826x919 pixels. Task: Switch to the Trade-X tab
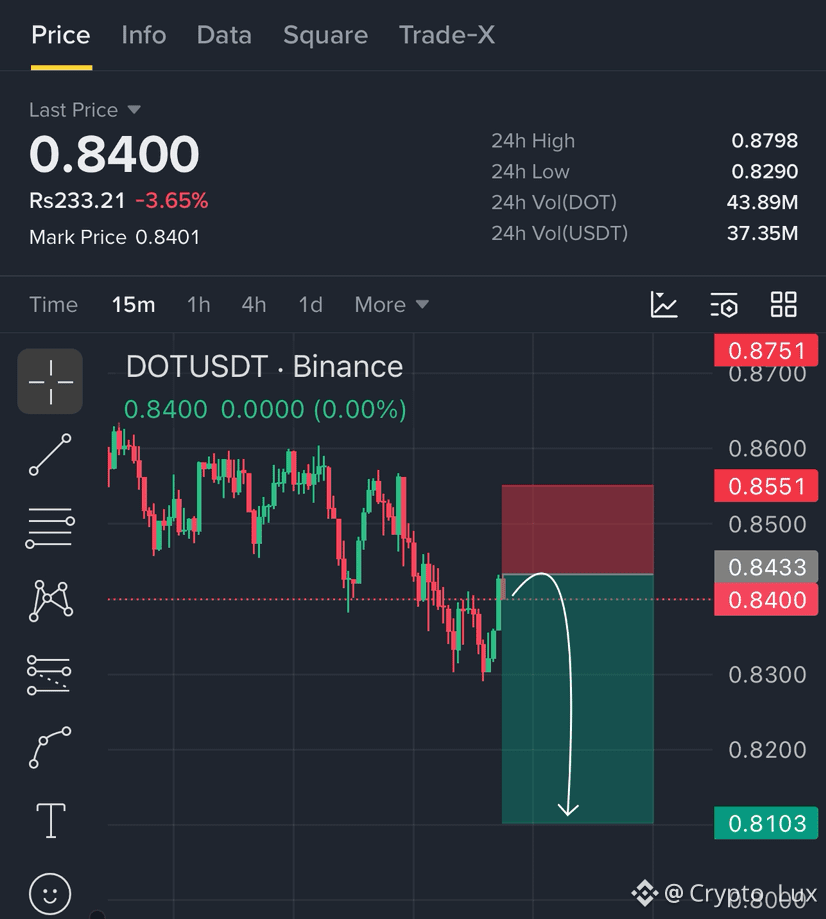(447, 35)
